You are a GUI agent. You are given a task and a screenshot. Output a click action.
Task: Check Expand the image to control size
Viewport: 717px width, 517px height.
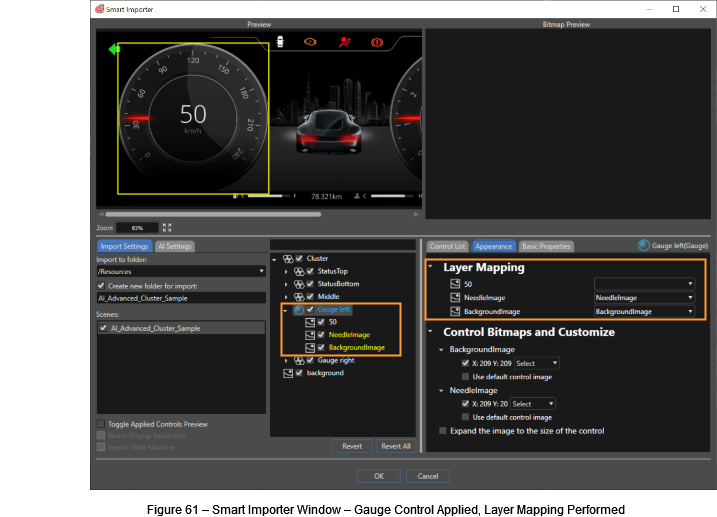443,431
